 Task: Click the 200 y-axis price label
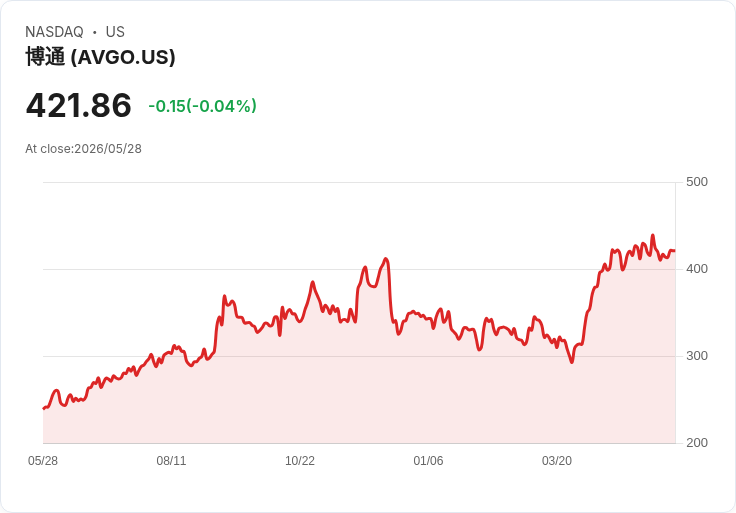pos(697,443)
